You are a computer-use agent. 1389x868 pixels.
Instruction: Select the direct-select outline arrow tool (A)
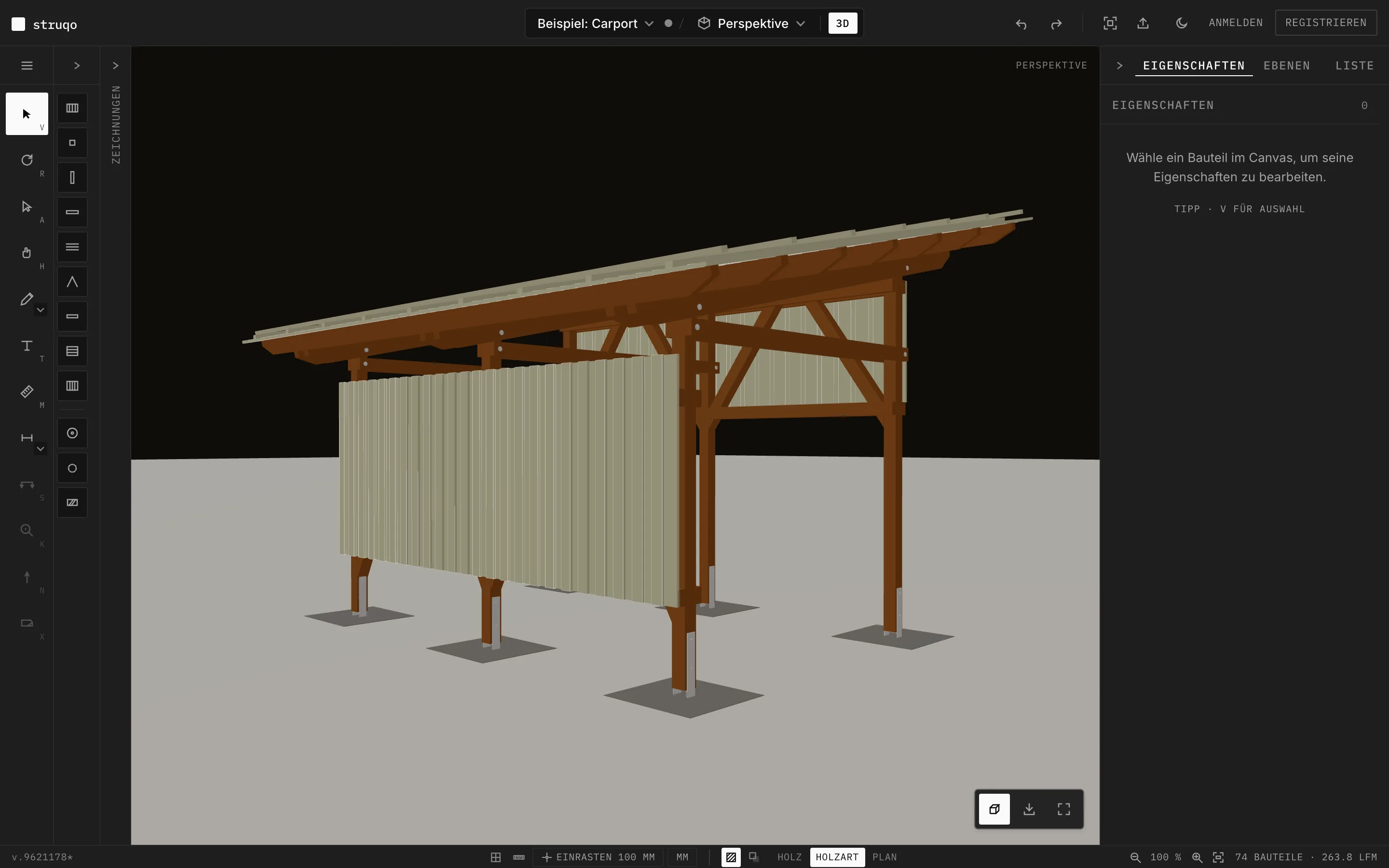tap(27, 207)
